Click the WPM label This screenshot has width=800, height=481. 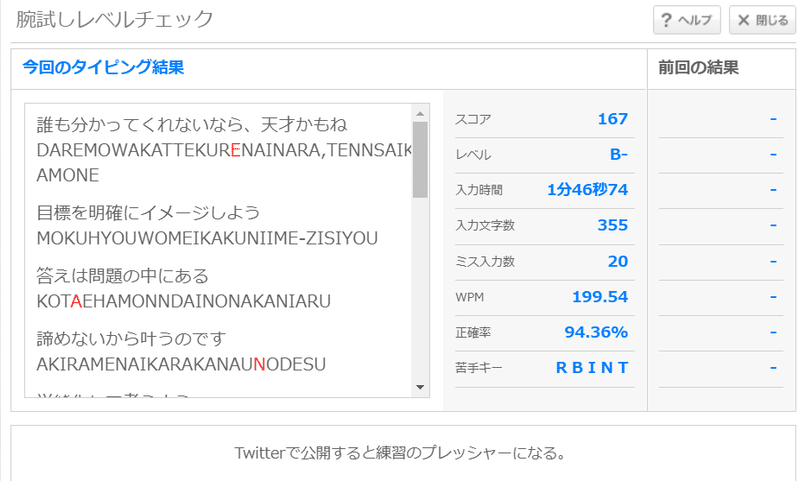[x=469, y=297]
